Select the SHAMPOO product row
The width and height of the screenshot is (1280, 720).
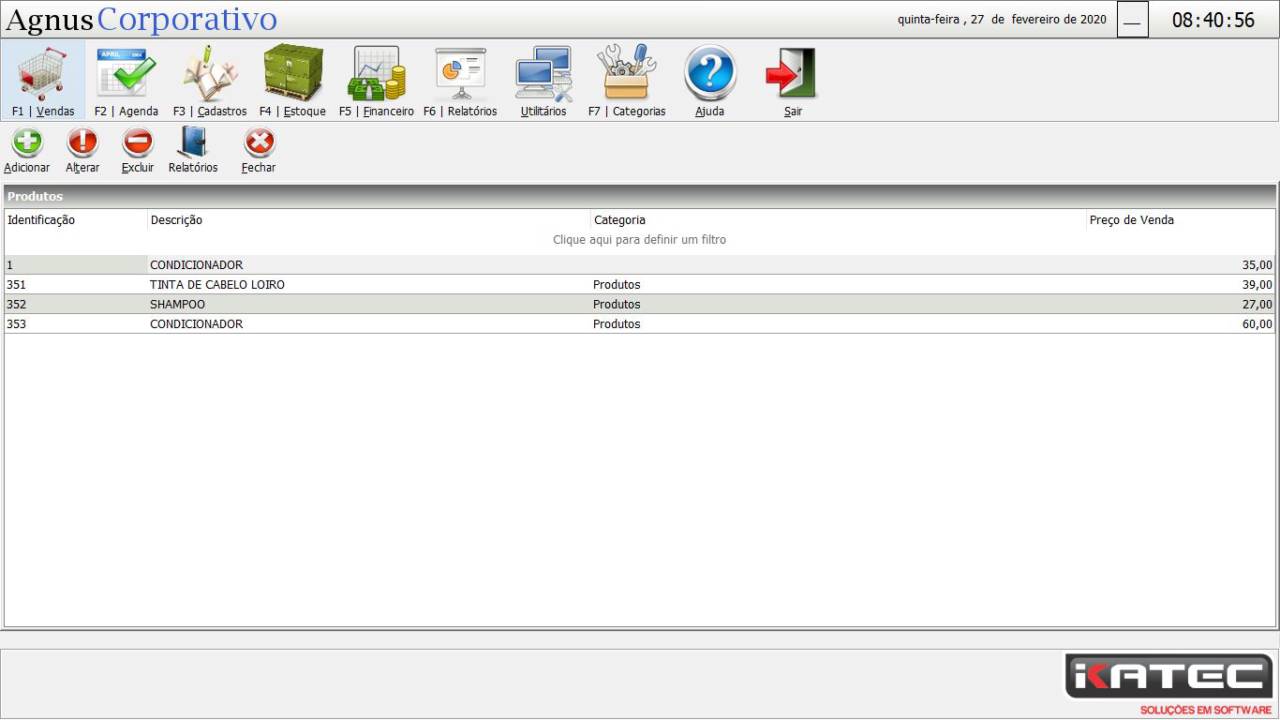point(177,304)
